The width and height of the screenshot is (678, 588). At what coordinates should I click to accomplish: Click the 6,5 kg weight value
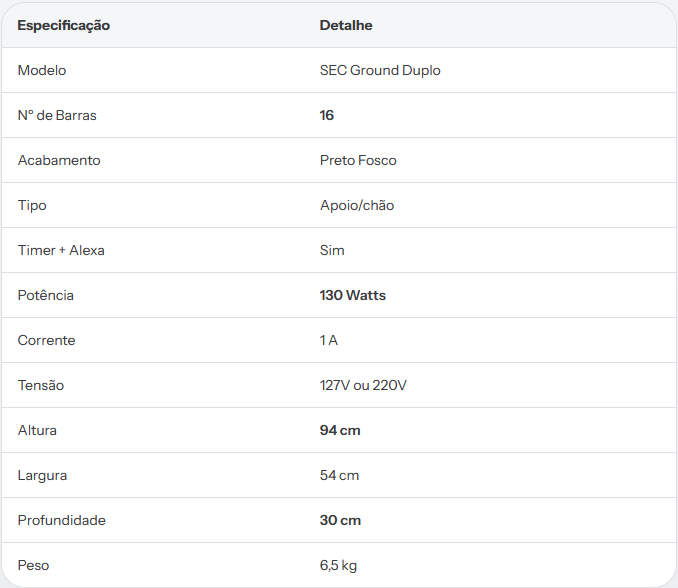coord(338,566)
